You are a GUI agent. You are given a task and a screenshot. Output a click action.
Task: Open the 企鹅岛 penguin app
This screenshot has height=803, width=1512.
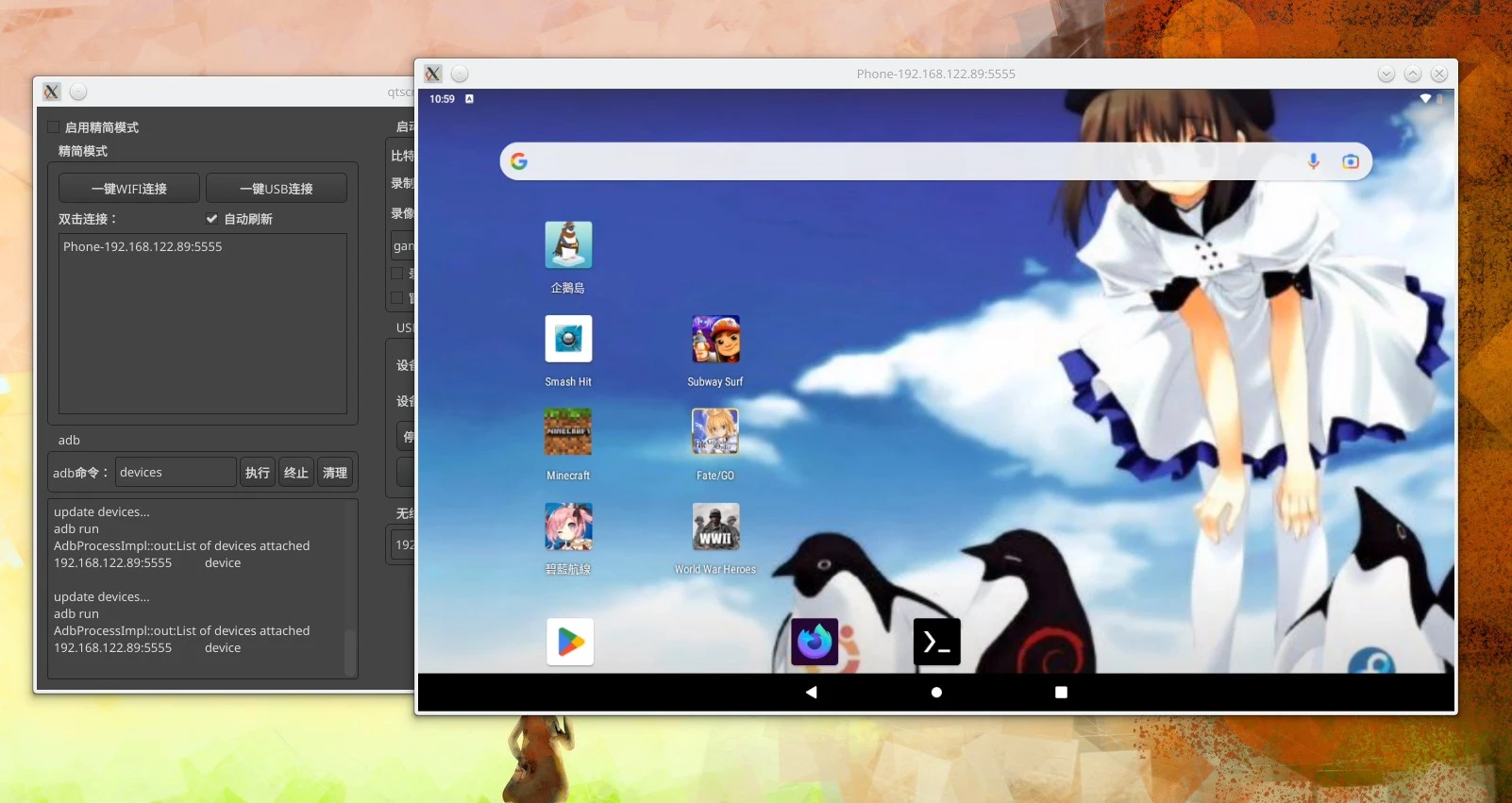tap(568, 245)
